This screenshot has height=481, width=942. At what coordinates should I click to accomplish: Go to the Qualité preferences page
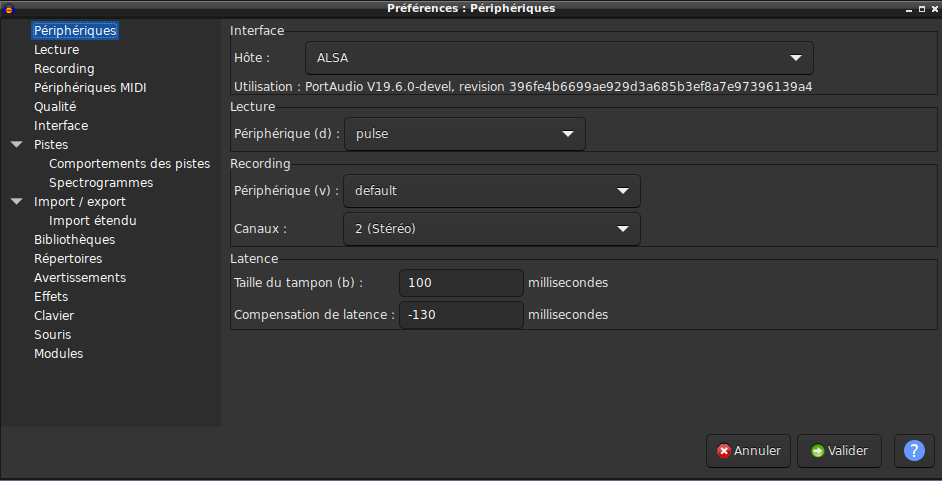(55, 107)
